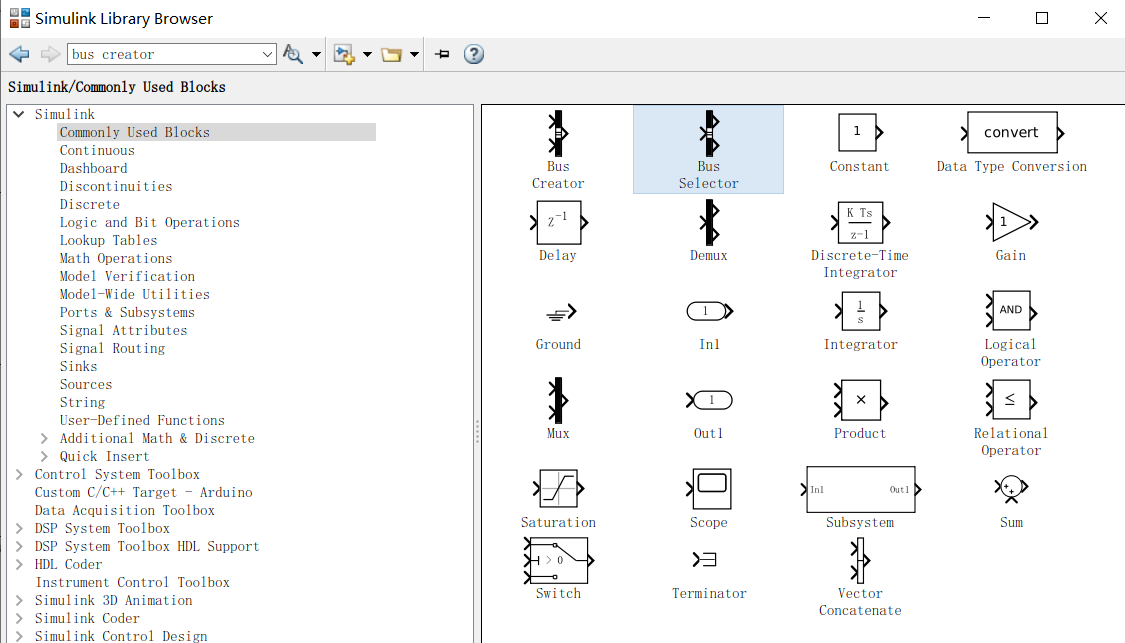The image size is (1125, 643).
Task: Open the bus creator search combo box
Action: pyautogui.click(x=267, y=54)
